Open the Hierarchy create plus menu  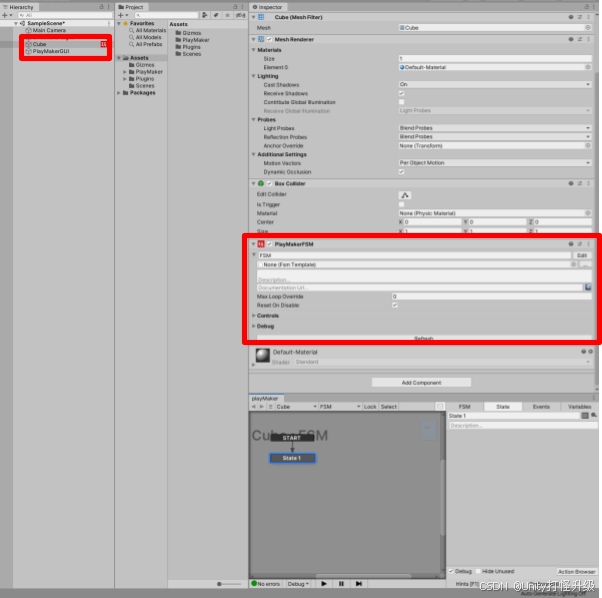[x=7, y=15]
